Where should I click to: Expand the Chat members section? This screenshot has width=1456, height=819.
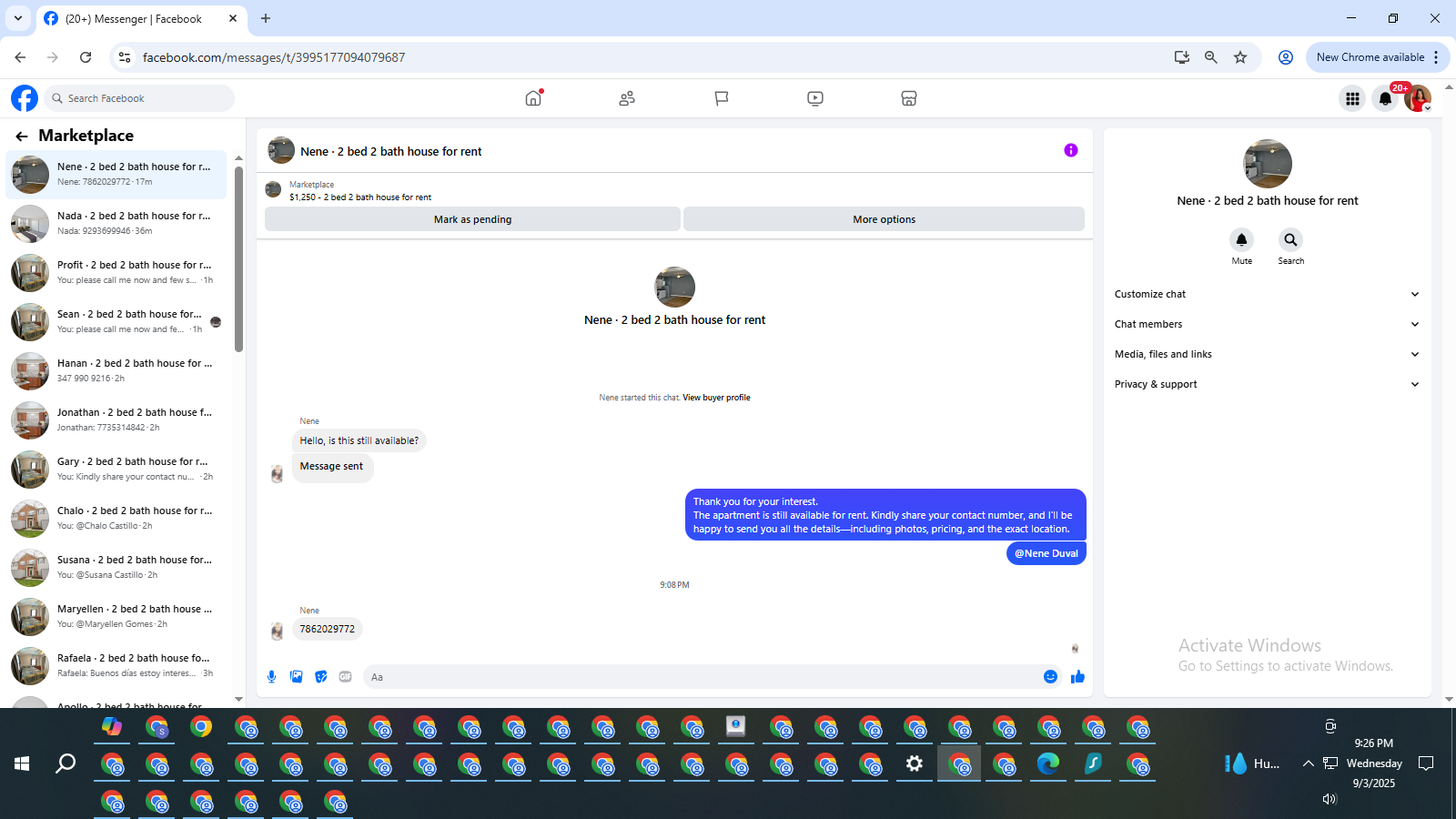click(x=1267, y=324)
